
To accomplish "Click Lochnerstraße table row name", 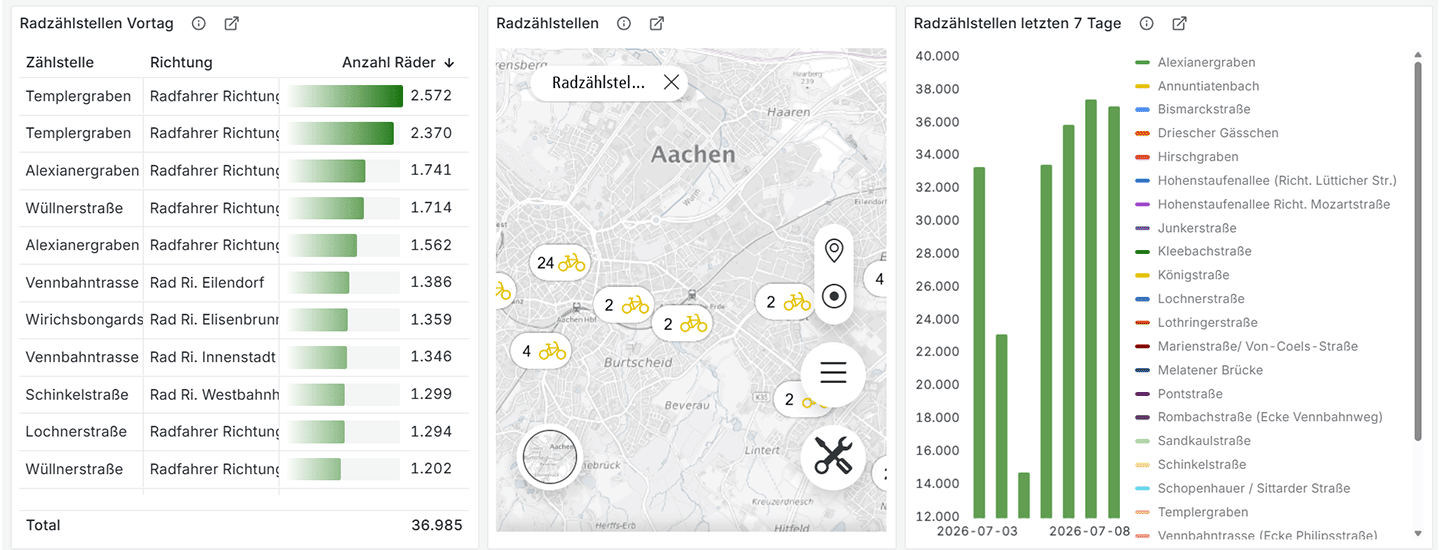I will [x=76, y=432].
